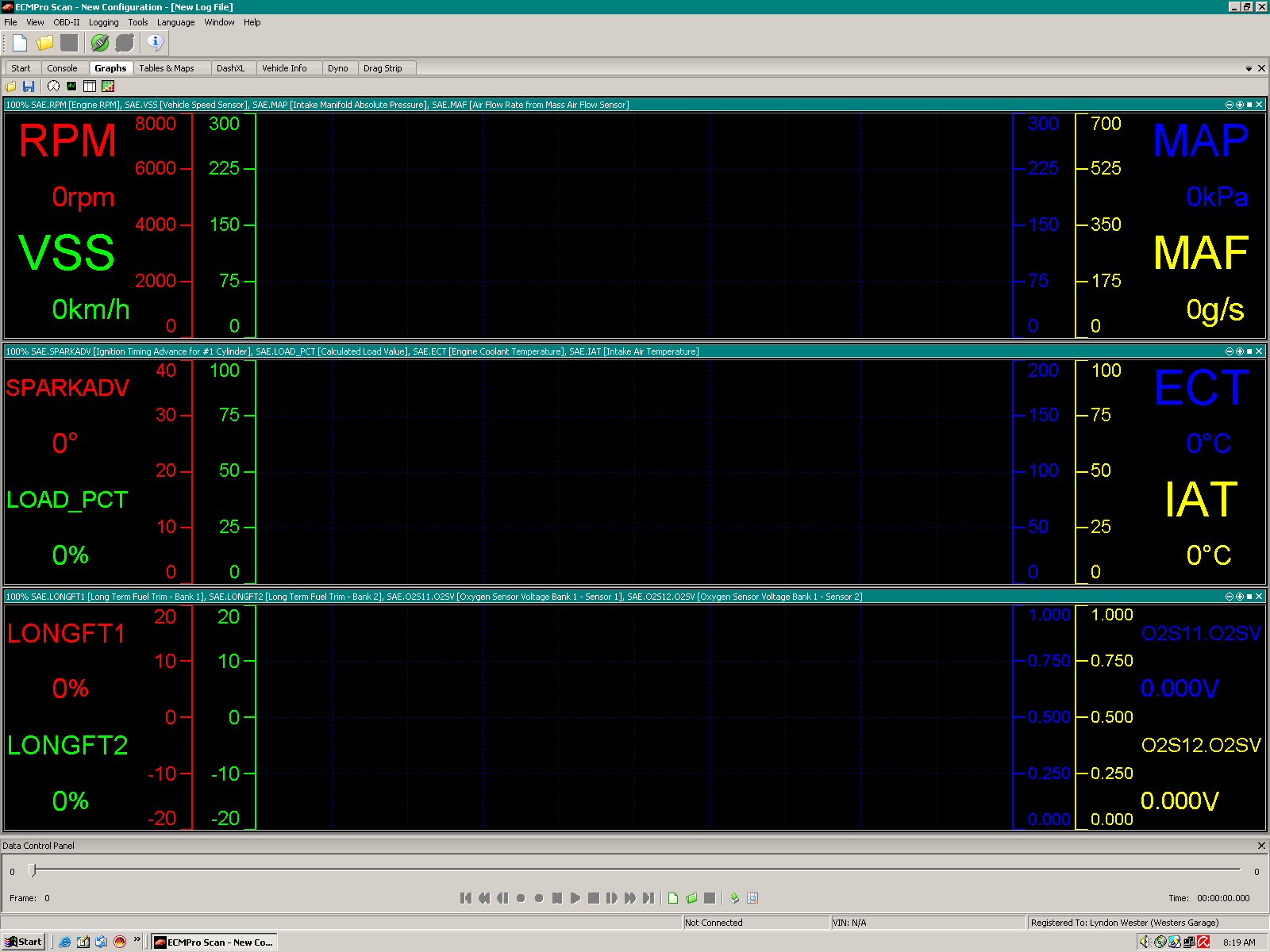This screenshot has width=1270, height=952.
Task: Click the grey log save square icon
Action: click(x=710, y=898)
